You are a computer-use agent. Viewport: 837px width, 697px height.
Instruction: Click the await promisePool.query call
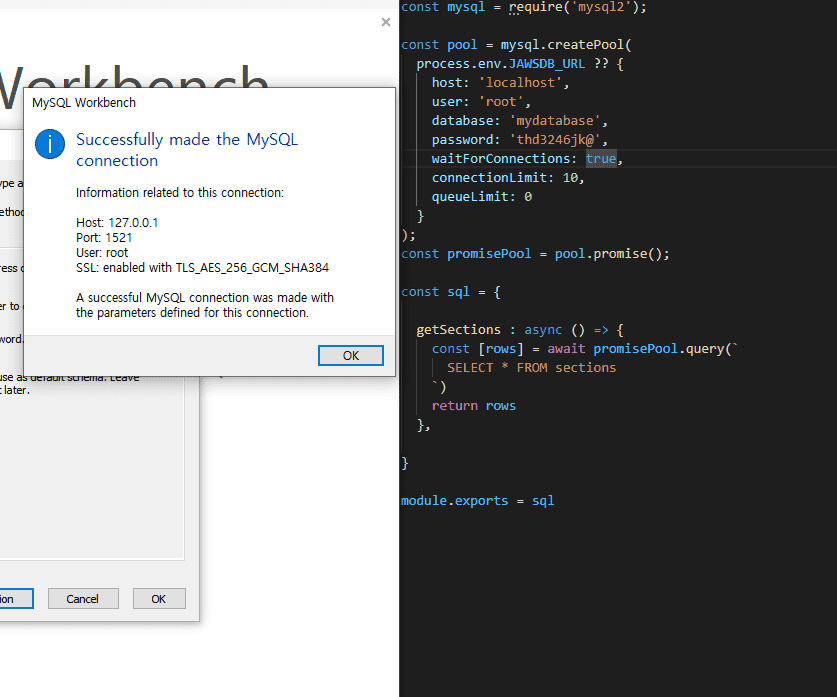coord(643,348)
